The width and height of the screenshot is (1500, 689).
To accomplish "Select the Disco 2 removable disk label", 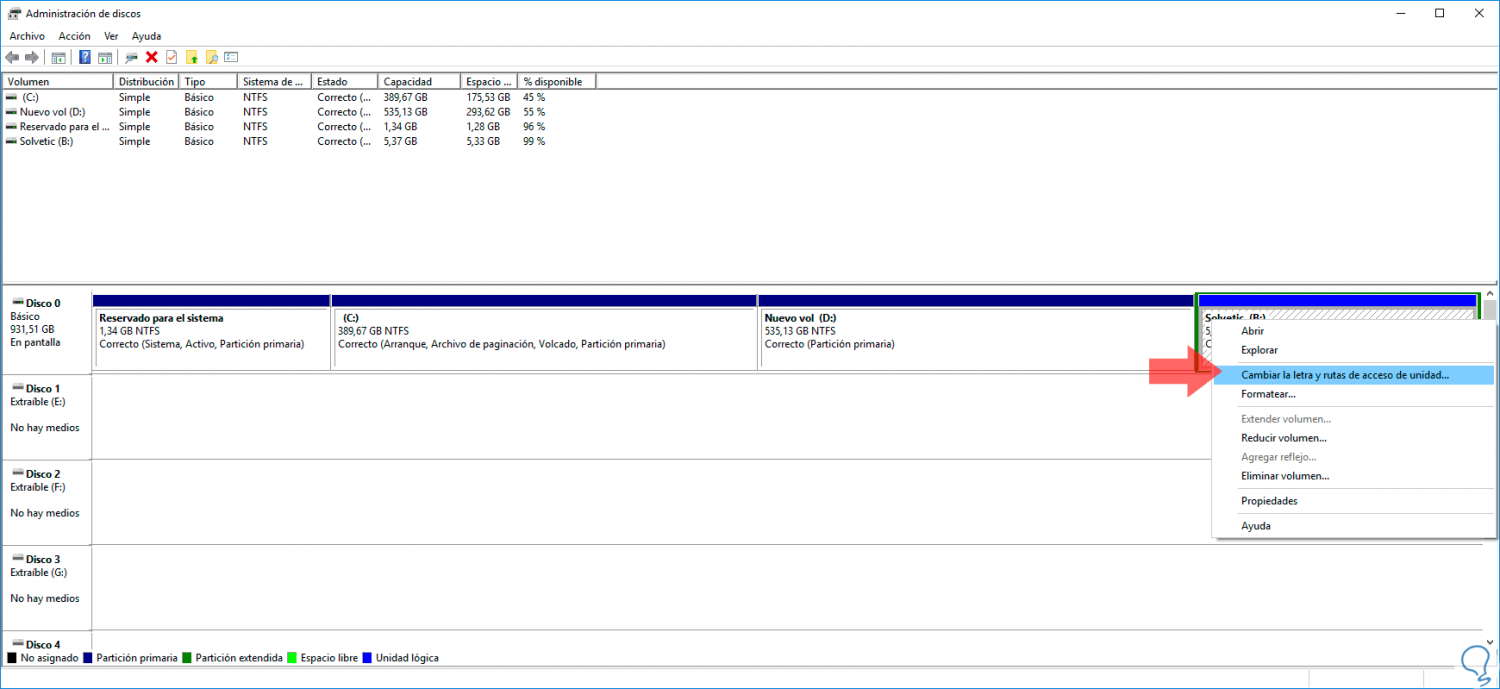I will tap(46, 501).
